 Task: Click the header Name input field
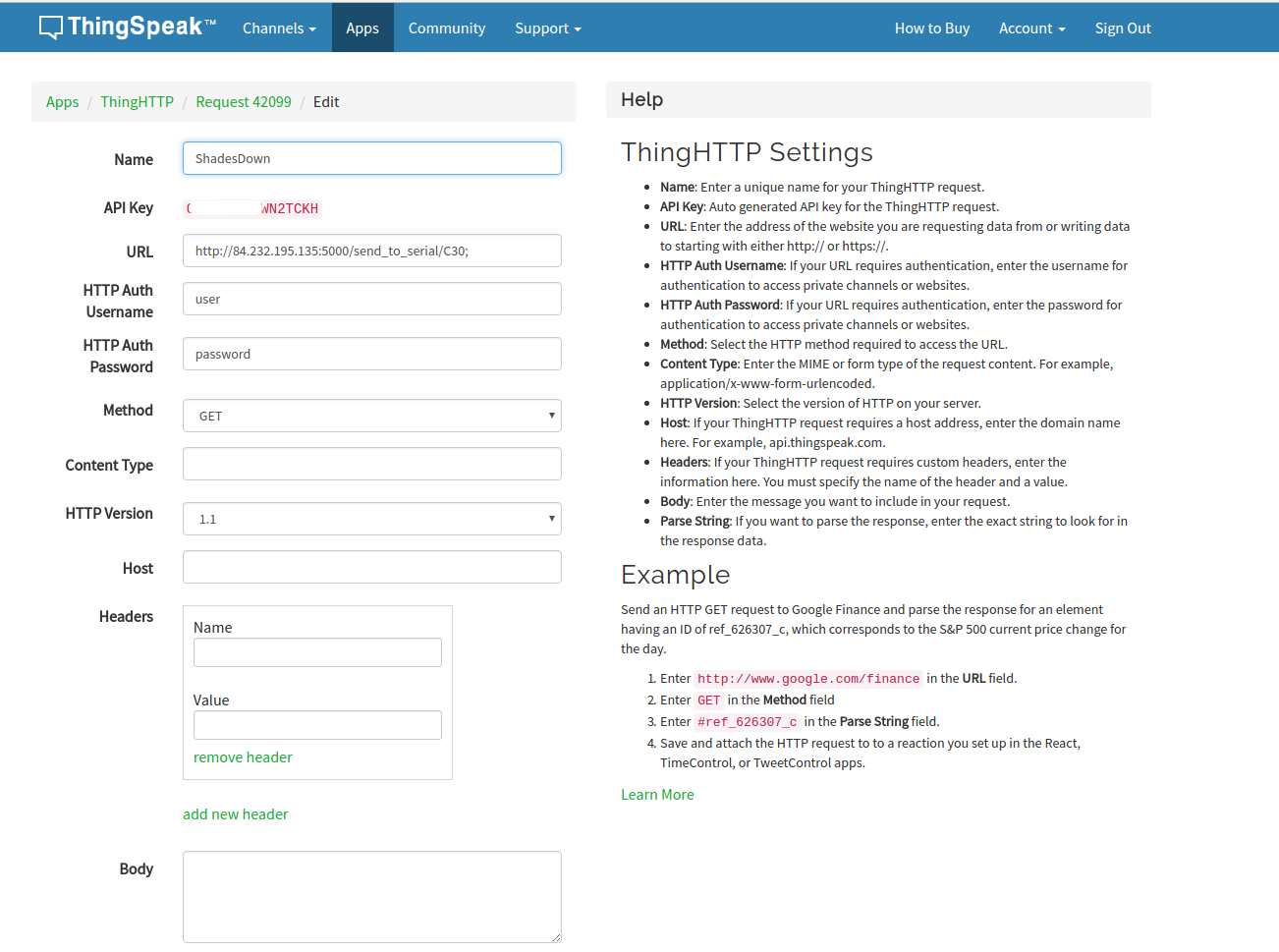[317, 652]
